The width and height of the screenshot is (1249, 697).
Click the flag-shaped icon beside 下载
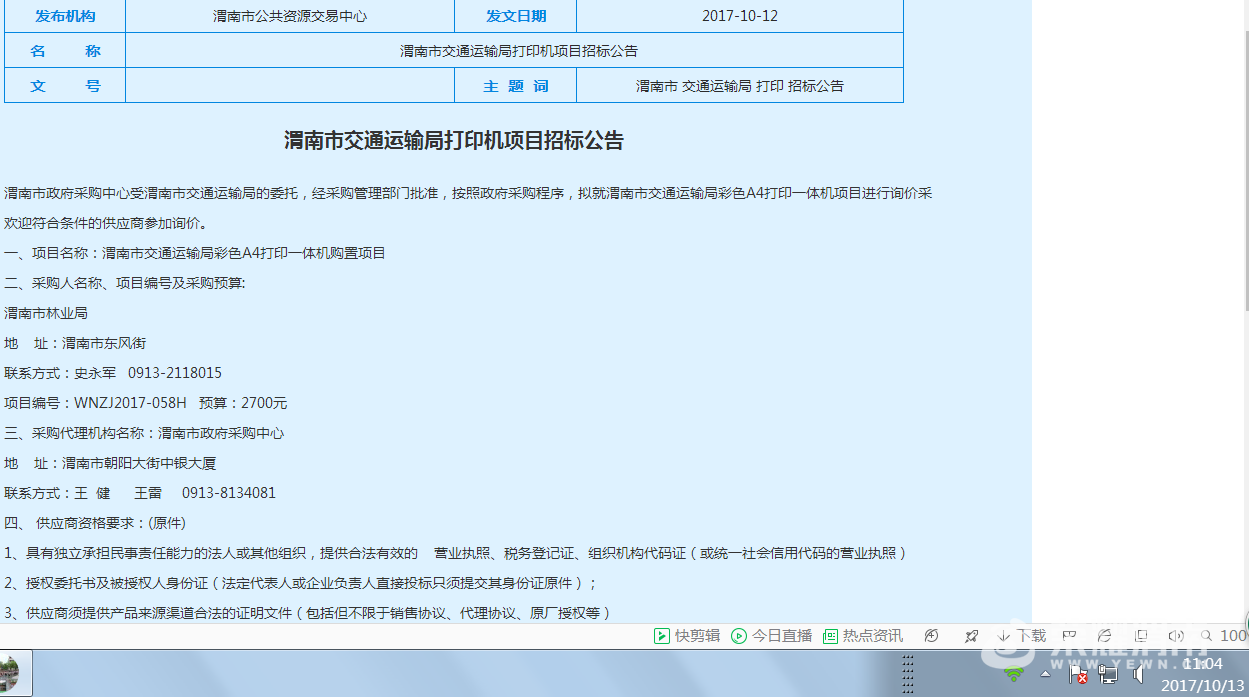click(1069, 636)
